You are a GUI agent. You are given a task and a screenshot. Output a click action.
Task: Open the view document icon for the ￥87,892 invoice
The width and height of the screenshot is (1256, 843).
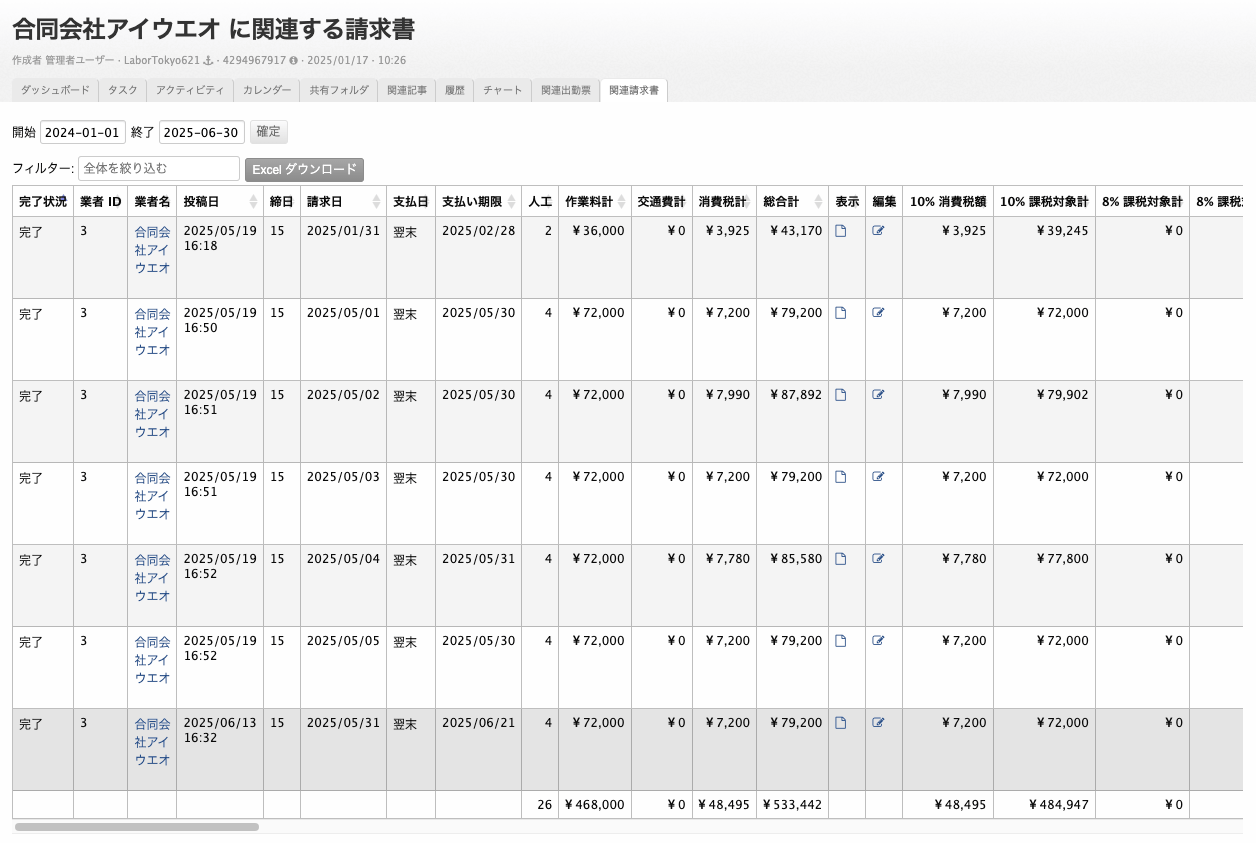pos(840,395)
